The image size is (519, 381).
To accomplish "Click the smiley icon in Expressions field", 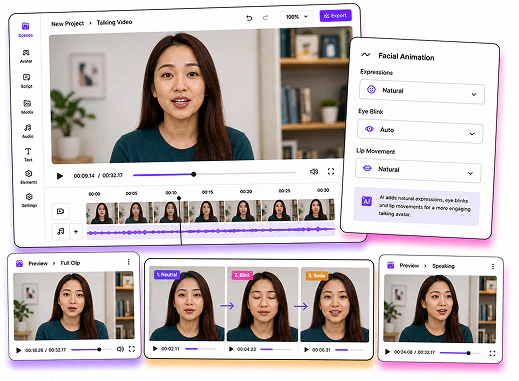I will (x=371, y=89).
